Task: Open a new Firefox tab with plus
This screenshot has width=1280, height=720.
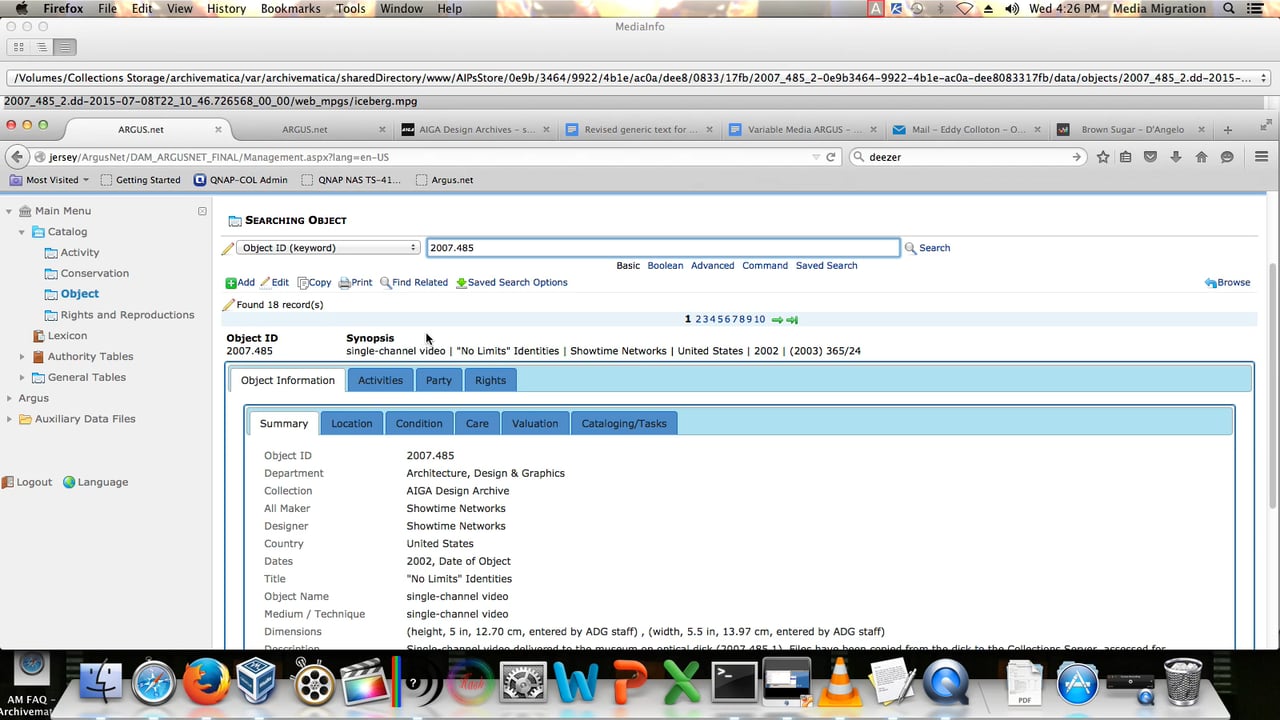Action: [x=1228, y=129]
